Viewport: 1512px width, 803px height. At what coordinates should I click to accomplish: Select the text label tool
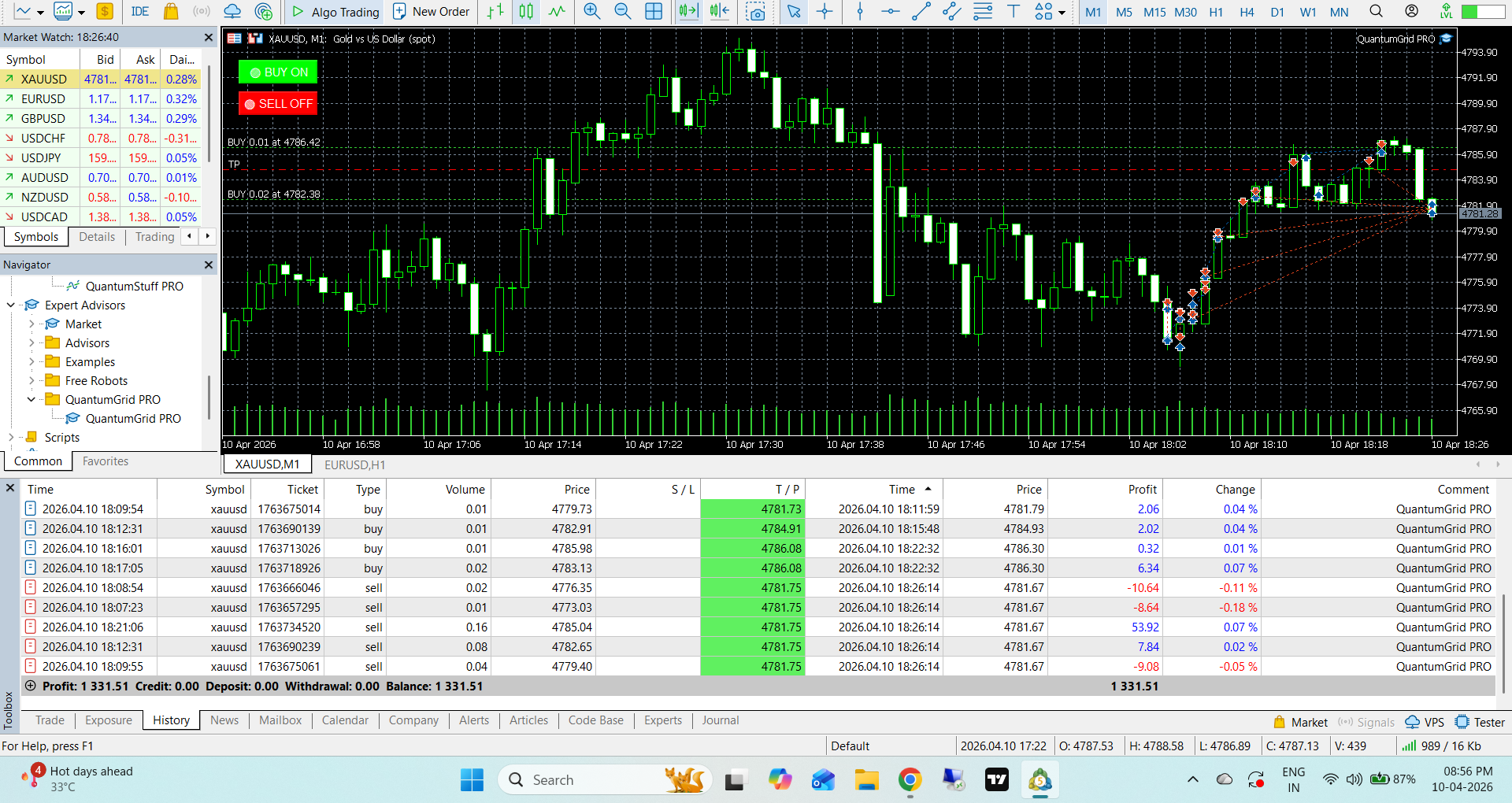[x=1014, y=11]
